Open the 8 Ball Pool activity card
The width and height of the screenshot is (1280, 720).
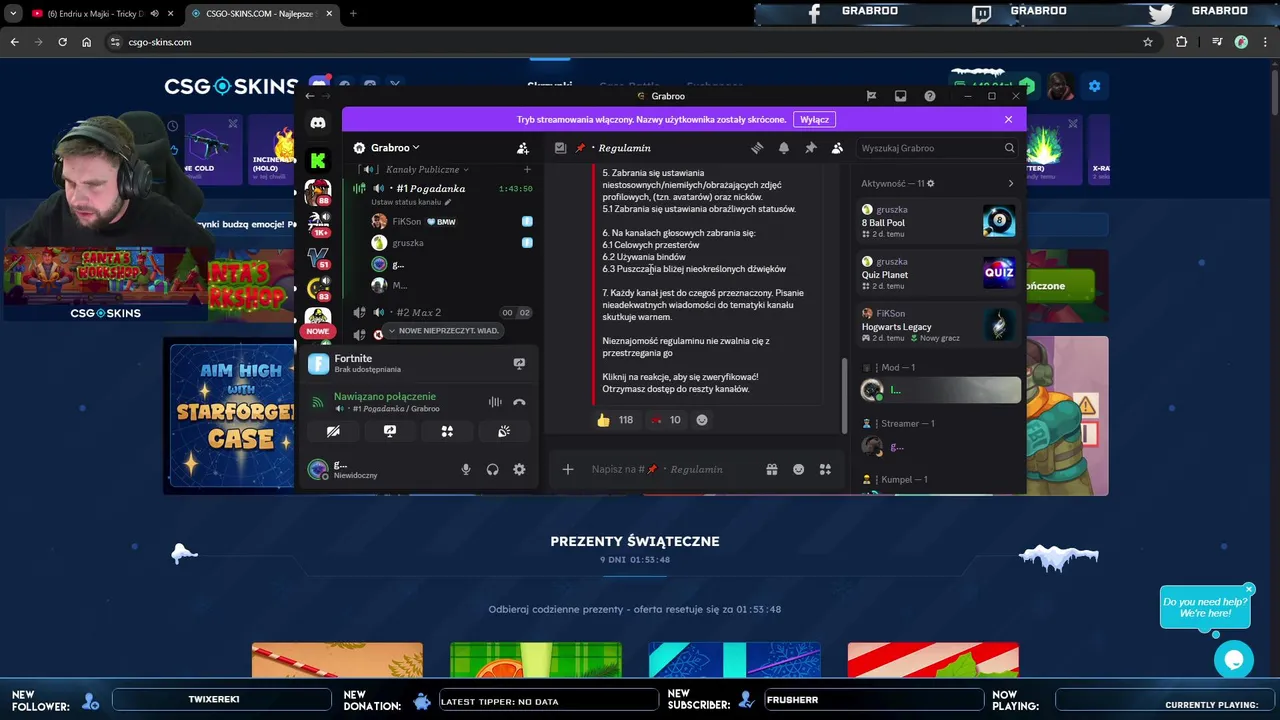coord(938,221)
